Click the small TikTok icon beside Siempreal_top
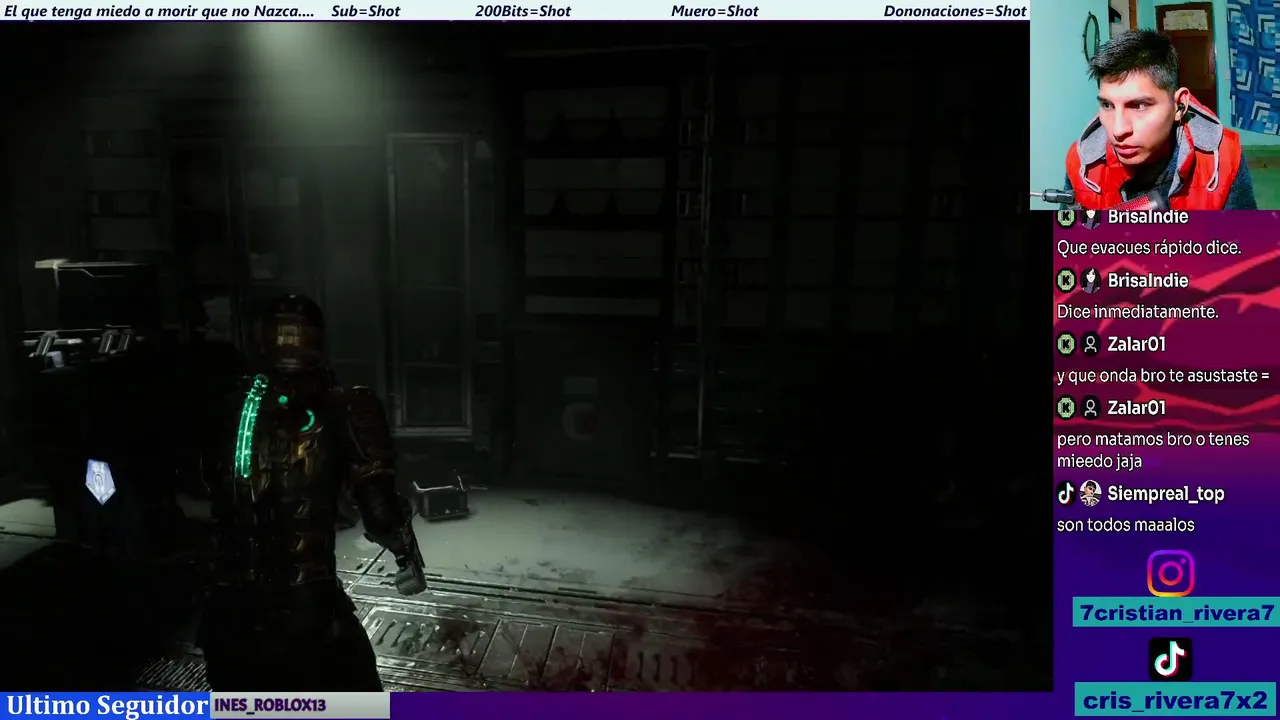 pos(1066,493)
